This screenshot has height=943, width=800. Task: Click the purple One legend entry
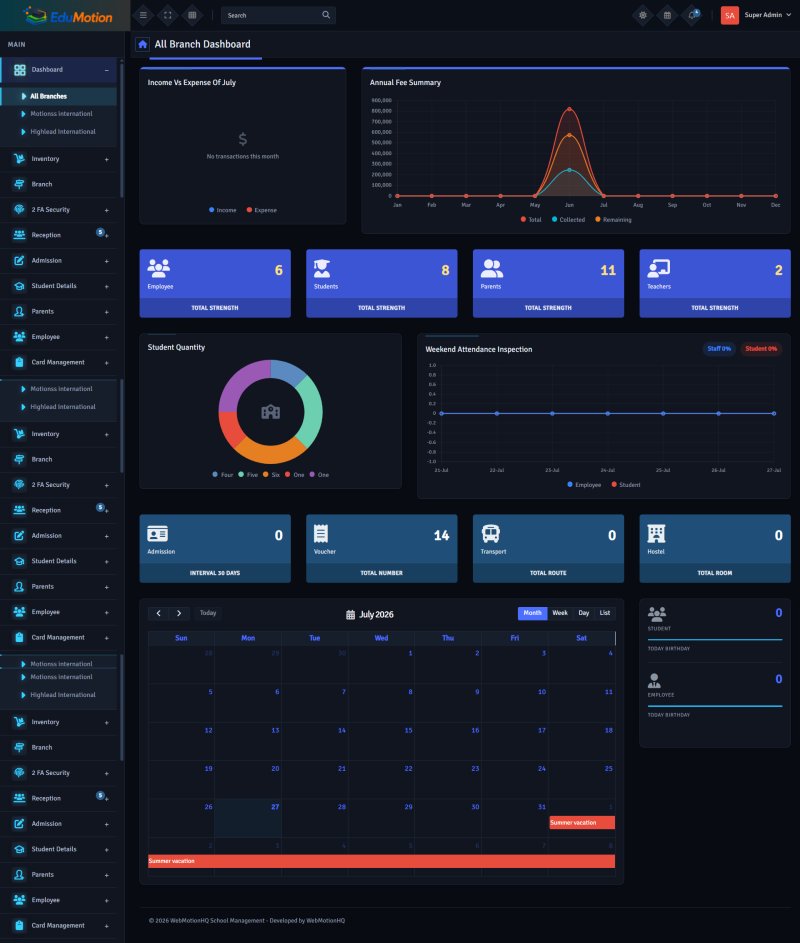[319, 475]
